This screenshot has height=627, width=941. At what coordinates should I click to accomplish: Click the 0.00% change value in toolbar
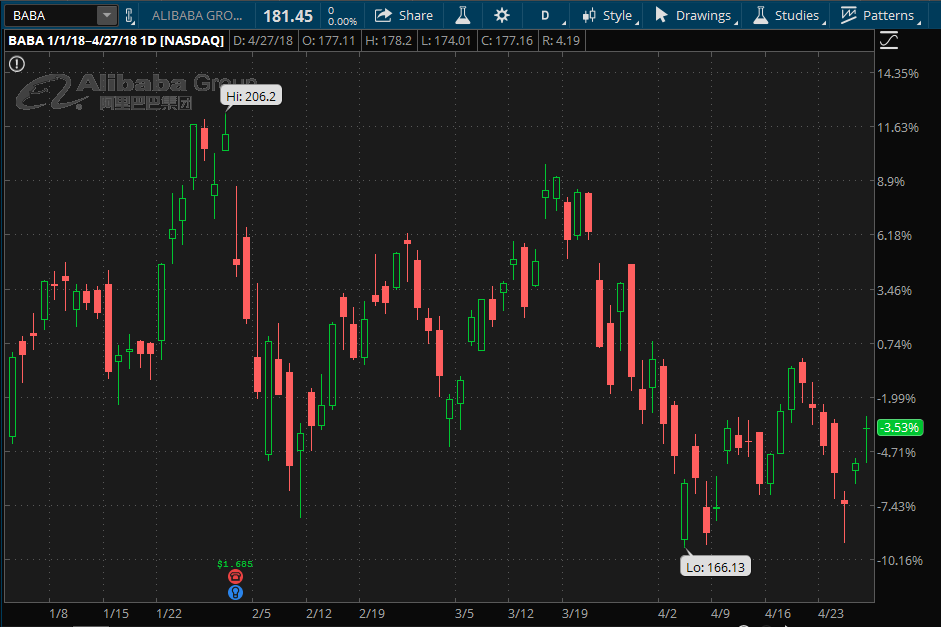coord(343,22)
